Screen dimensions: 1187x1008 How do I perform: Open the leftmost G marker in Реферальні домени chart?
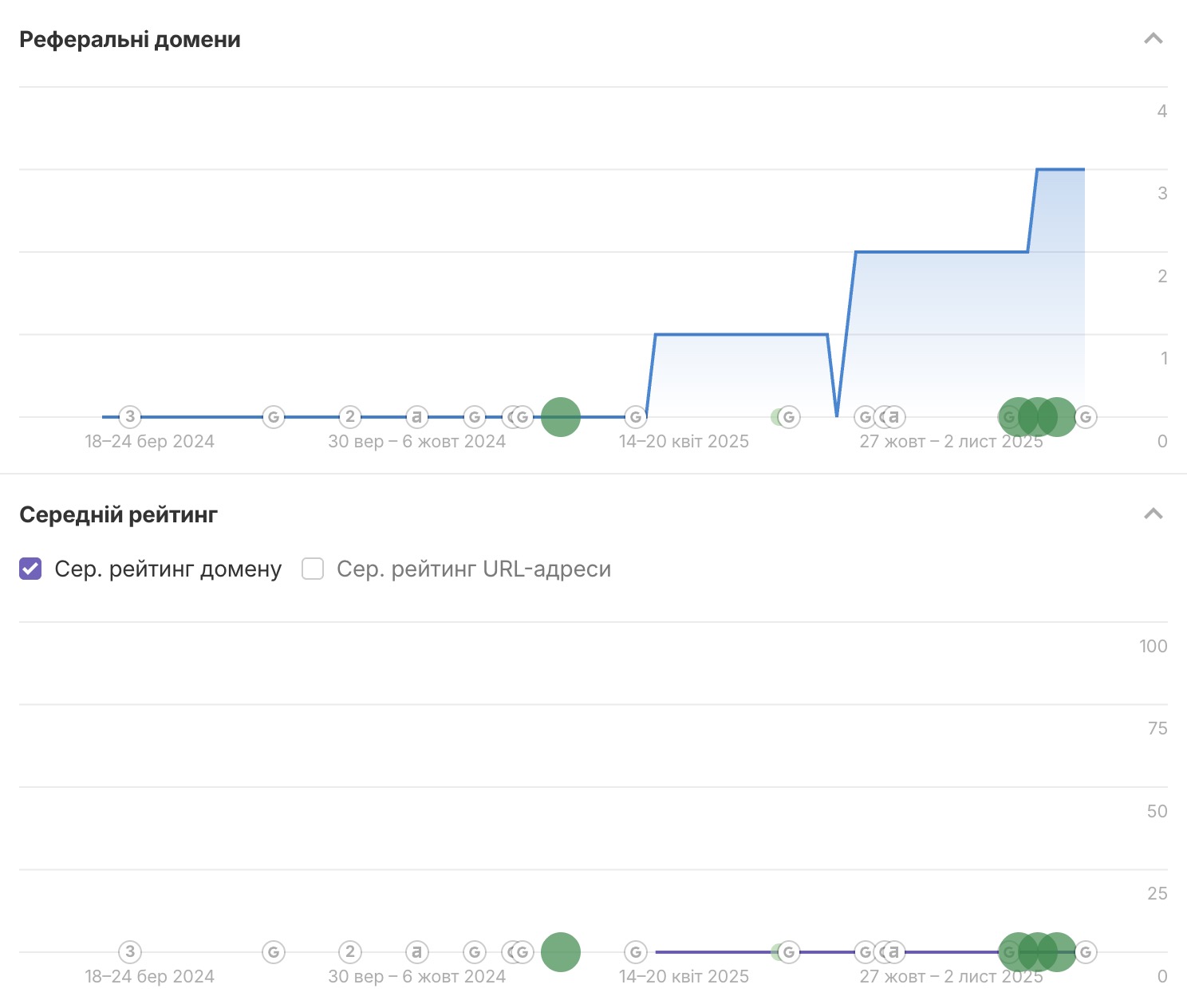tap(274, 416)
